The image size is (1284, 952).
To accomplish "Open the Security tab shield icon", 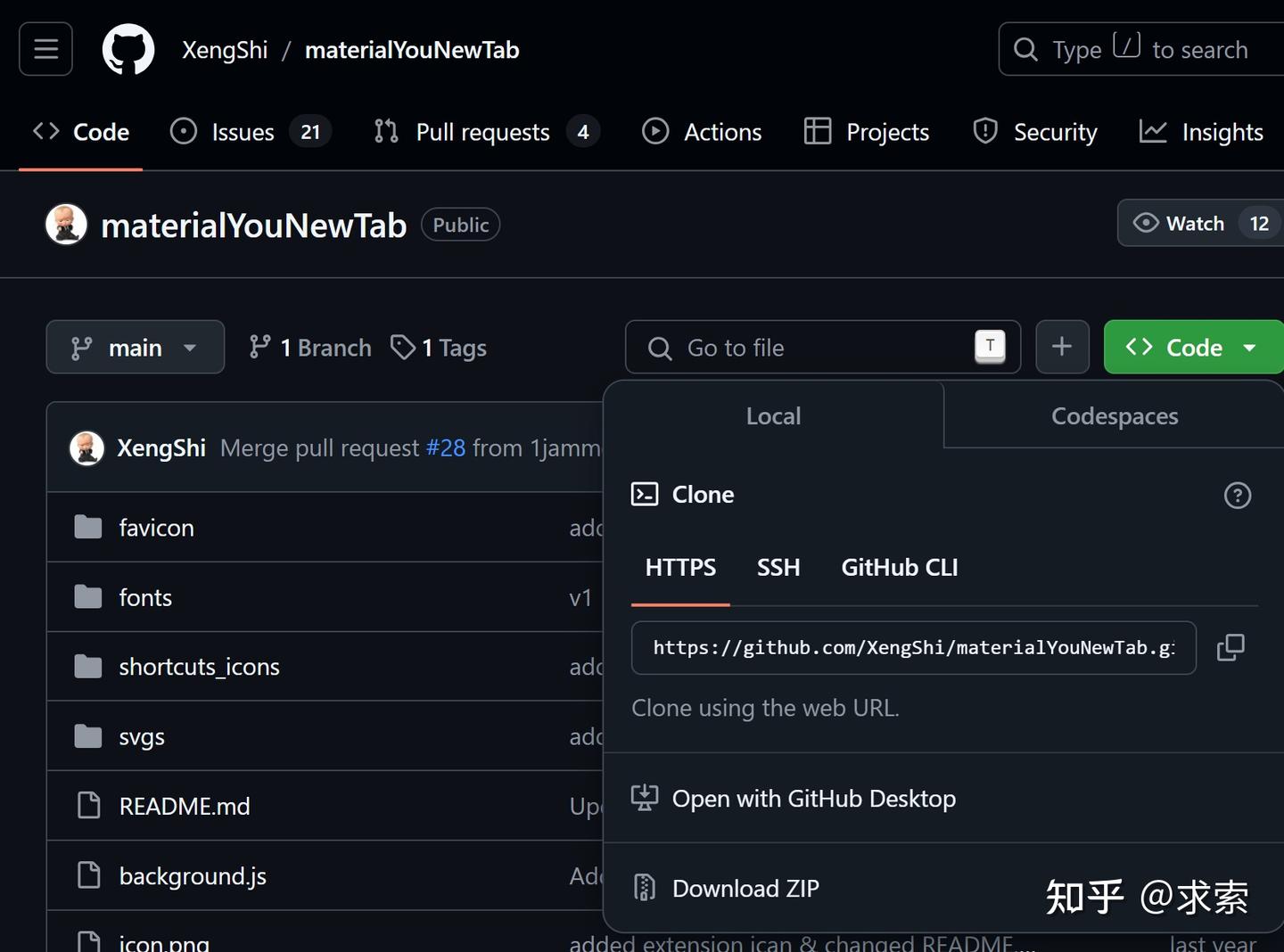I will 984,131.
